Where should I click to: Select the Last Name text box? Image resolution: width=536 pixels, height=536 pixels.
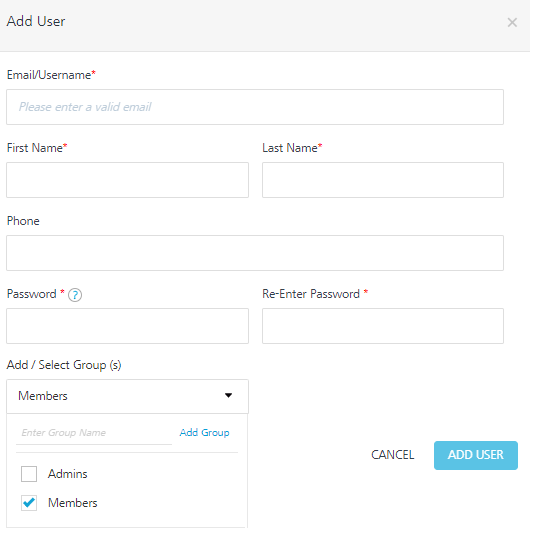pos(383,180)
